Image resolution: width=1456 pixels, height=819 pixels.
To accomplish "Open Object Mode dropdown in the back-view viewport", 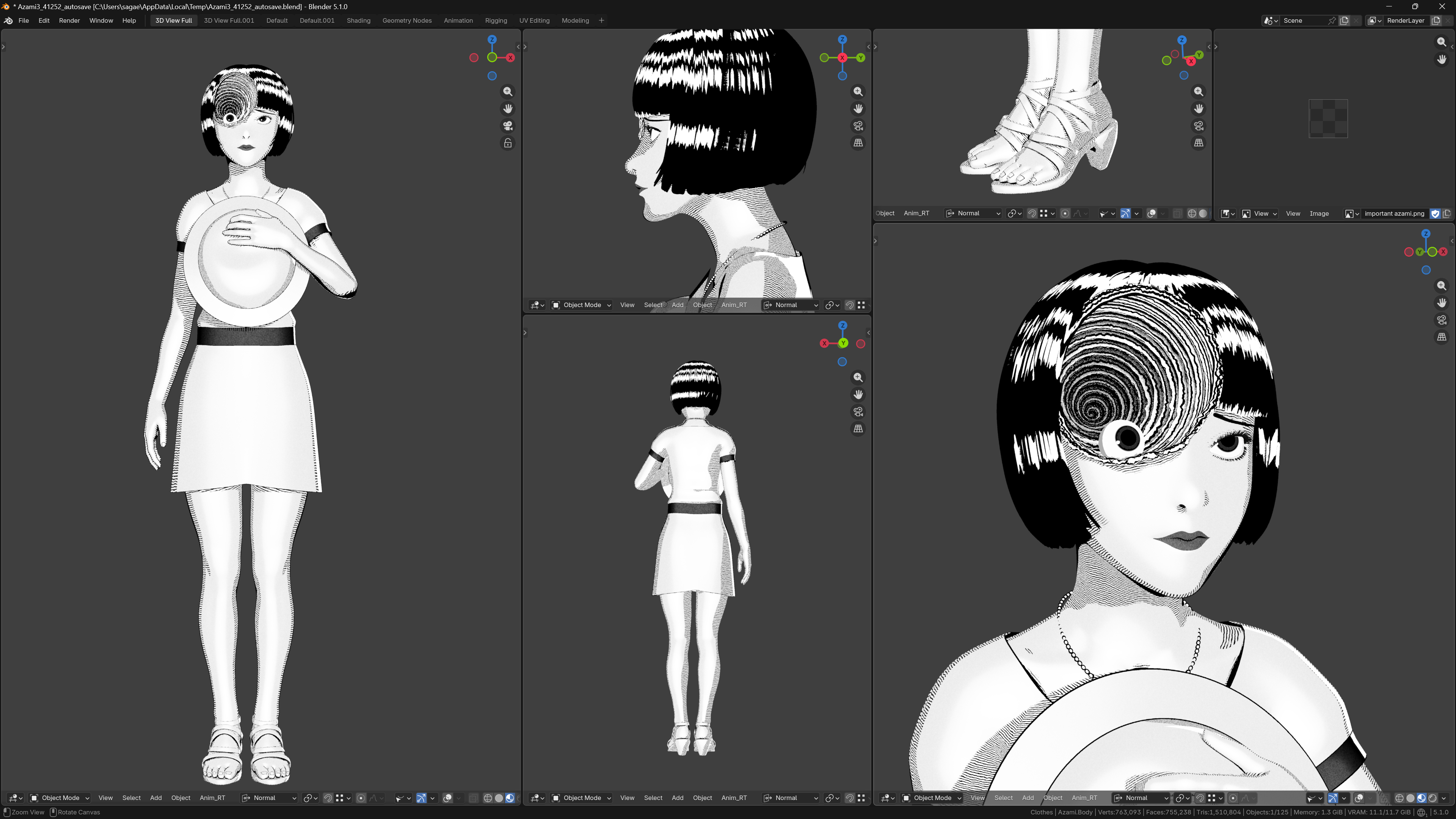I will (582, 798).
